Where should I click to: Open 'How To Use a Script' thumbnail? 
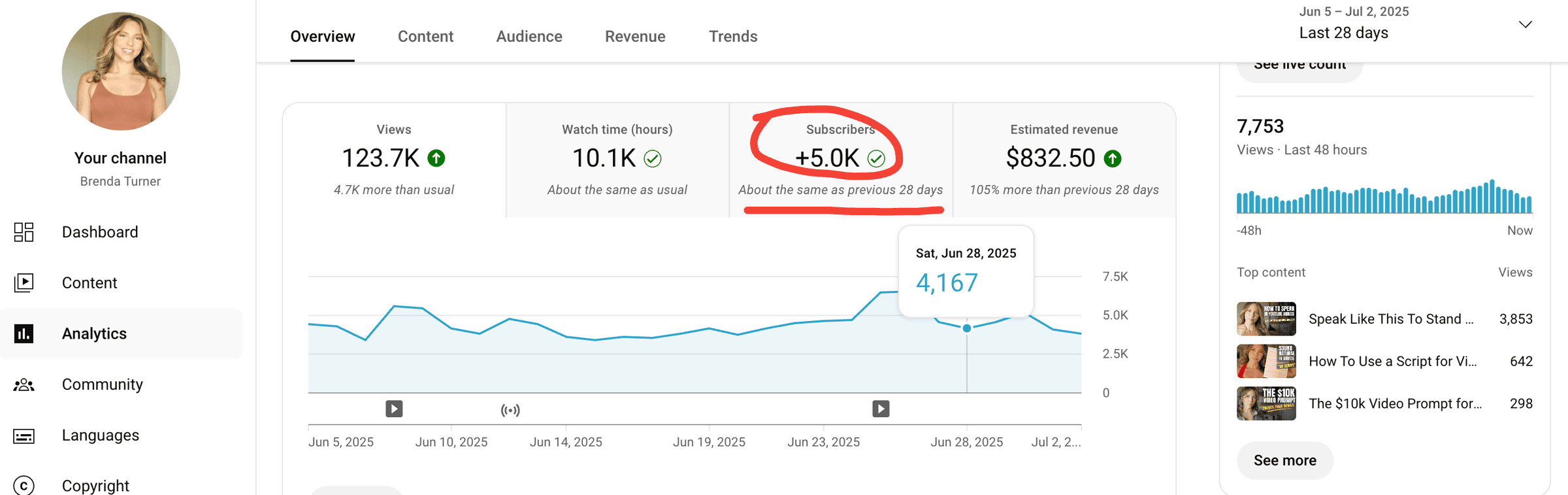tap(1266, 361)
